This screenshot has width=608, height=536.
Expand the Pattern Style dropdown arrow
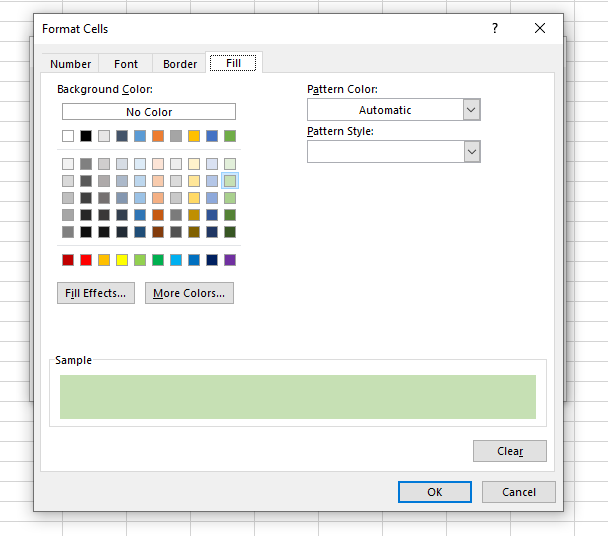[472, 152]
